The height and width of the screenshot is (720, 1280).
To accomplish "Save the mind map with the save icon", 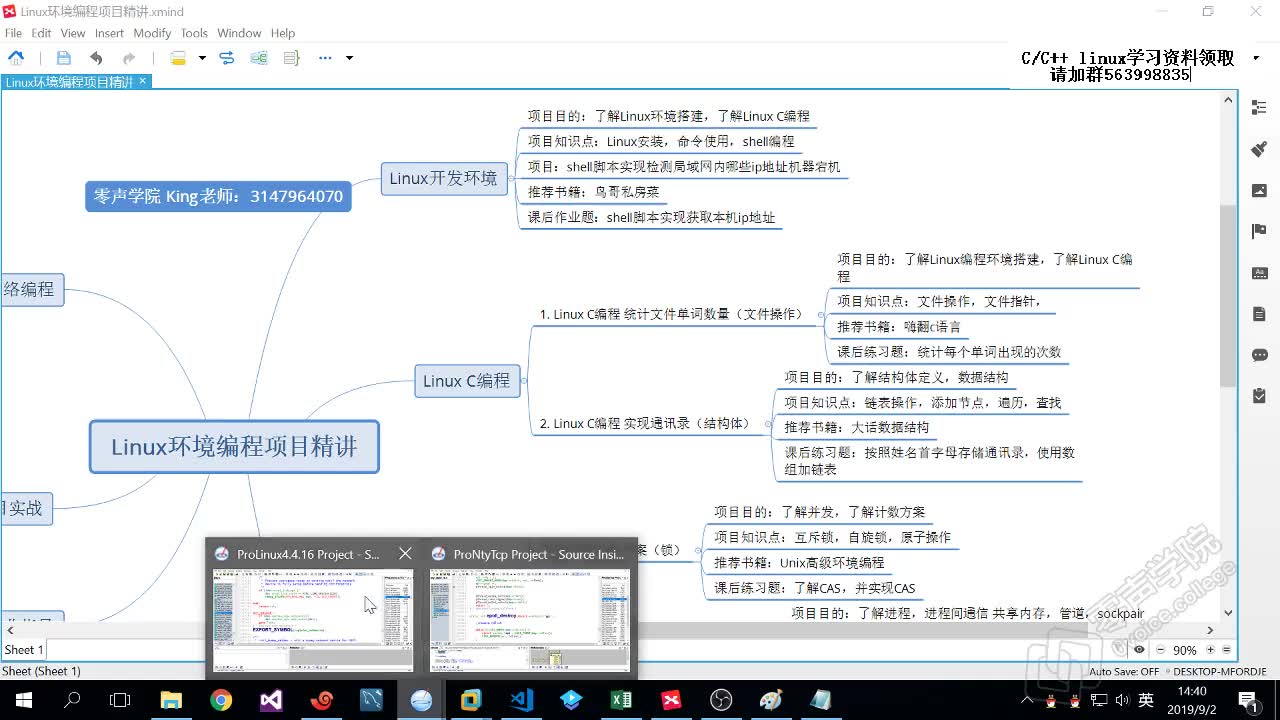I will point(63,58).
